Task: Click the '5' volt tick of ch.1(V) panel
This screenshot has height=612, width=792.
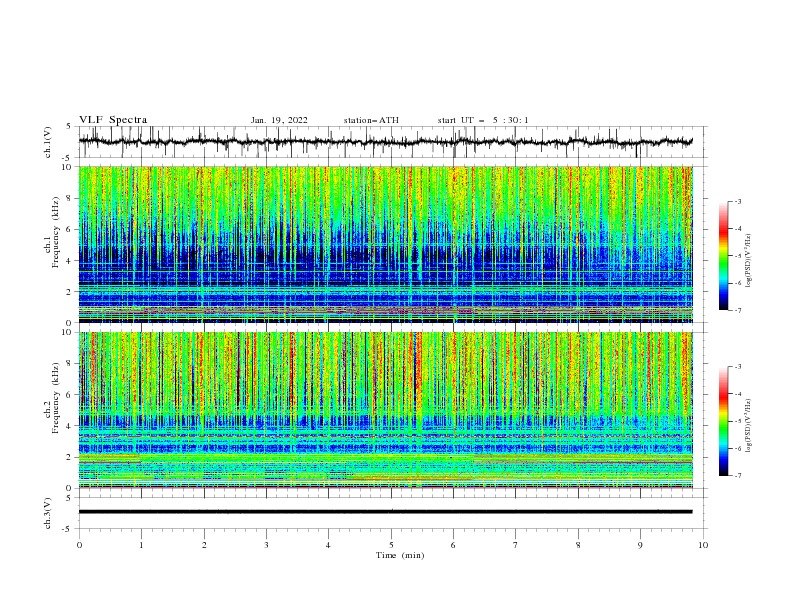Action: (69, 126)
